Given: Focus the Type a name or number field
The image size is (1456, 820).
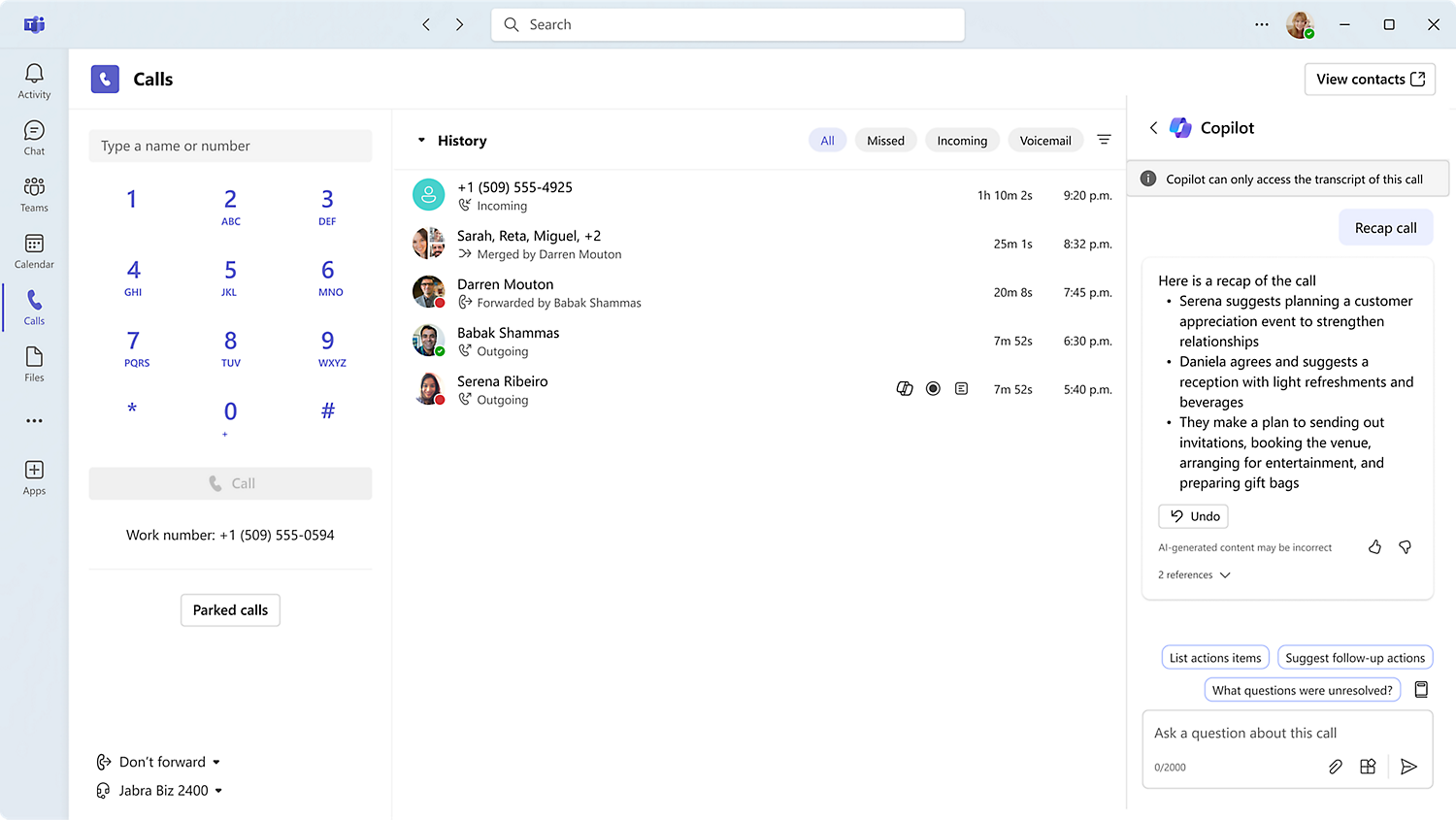Looking at the screenshot, I should point(230,146).
